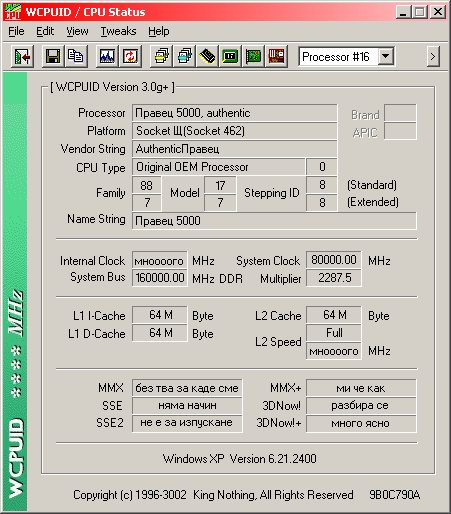This screenshot has width=451, height=514.
Task: Click 'Windows XP Version 6.21.2400' text
Action: click(x=239, y=459)
